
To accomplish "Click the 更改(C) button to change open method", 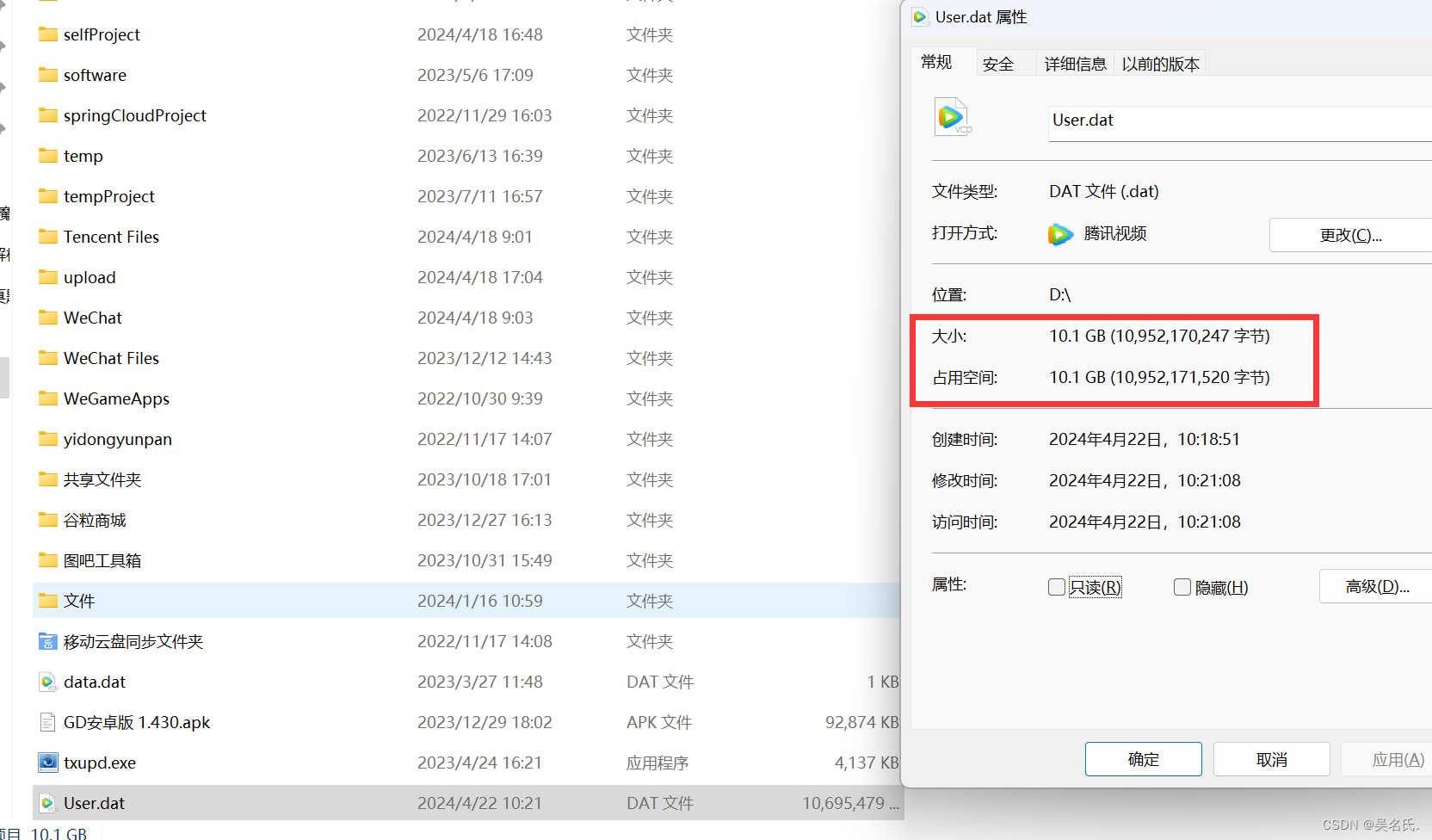I will click(1351, 234).
